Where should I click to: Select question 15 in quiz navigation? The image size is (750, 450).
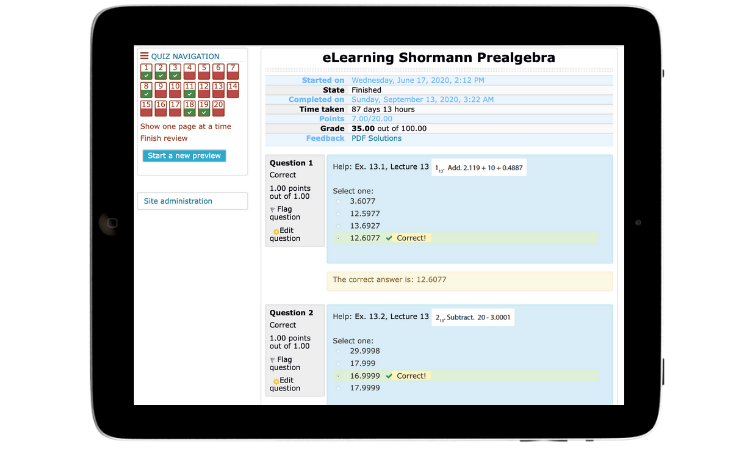pyautogui.click(x=146, y=107)
